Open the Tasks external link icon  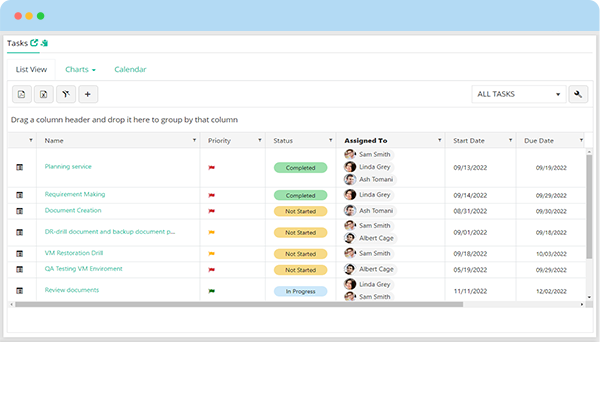(x=34, y=42)
